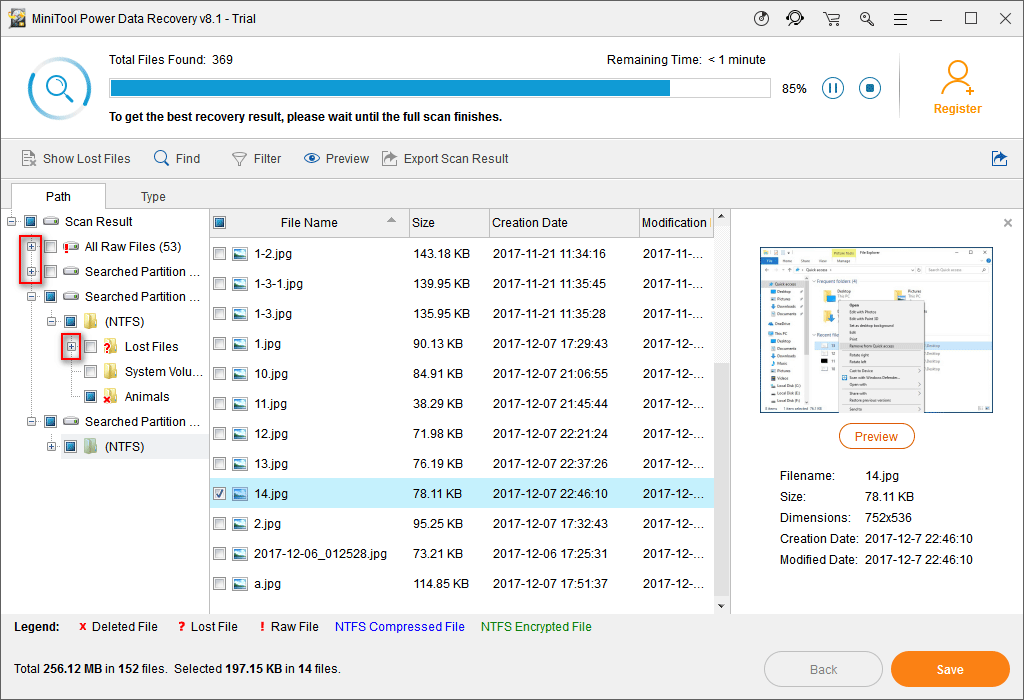
Task: Click the key license icon
Action: coord(866,19)
